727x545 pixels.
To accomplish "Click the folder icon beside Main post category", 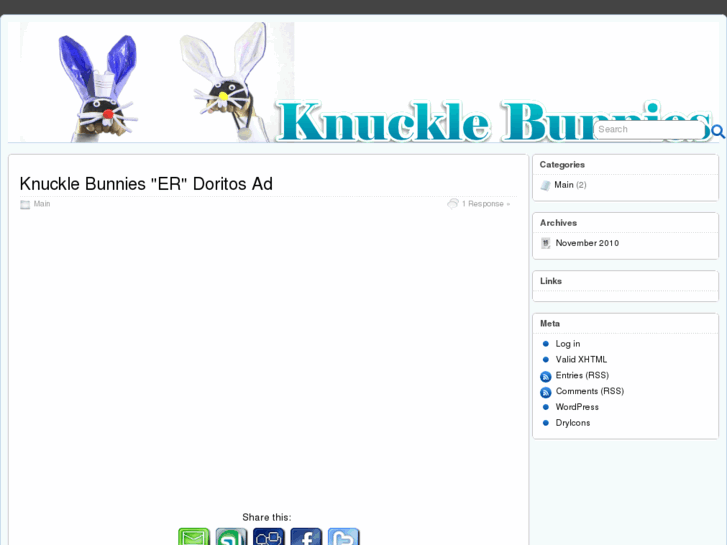I will click(25, 204).
